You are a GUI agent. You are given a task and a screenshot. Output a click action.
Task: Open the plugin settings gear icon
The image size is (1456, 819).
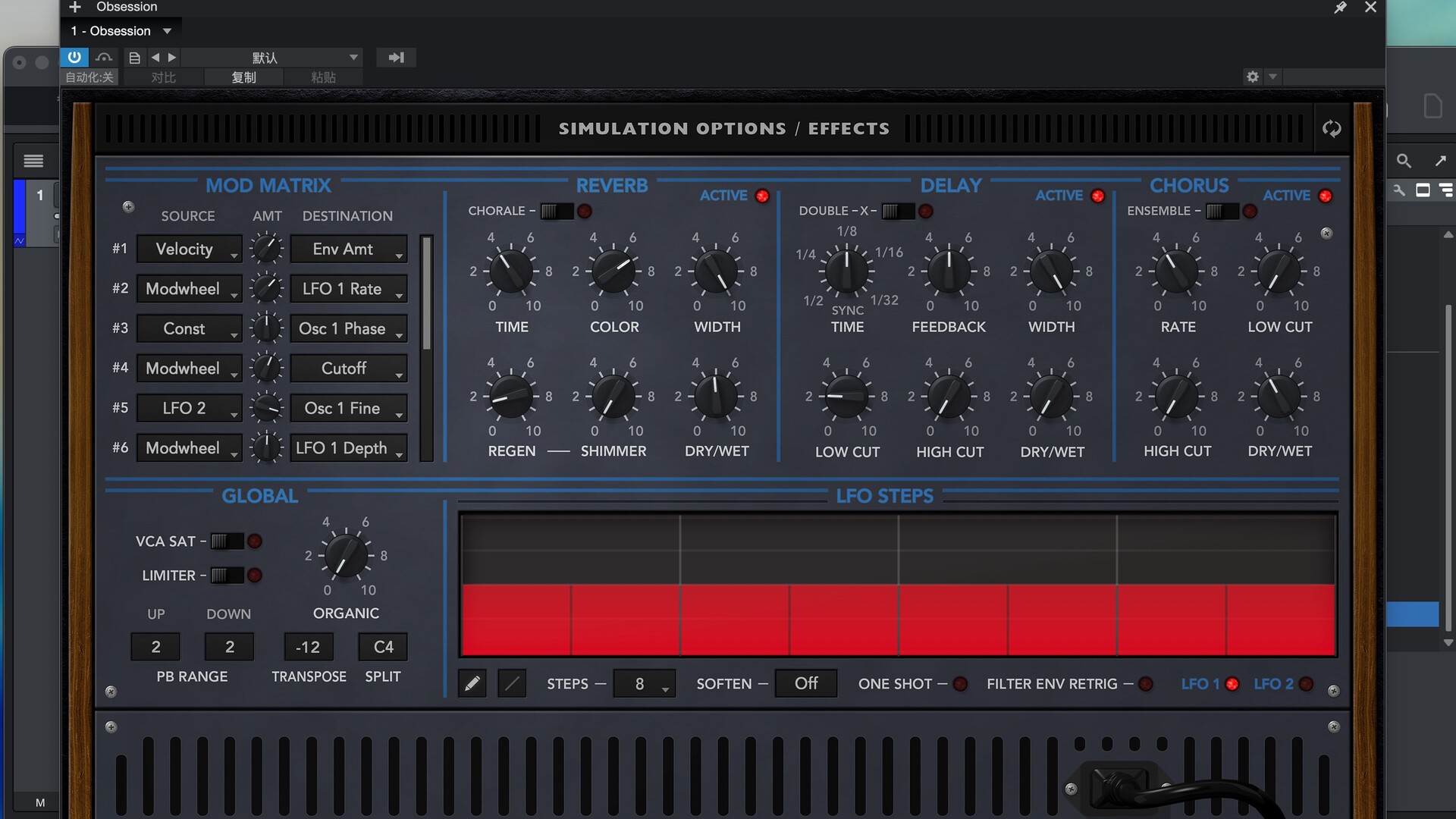pyautogui.click(x=1252, y=77)
